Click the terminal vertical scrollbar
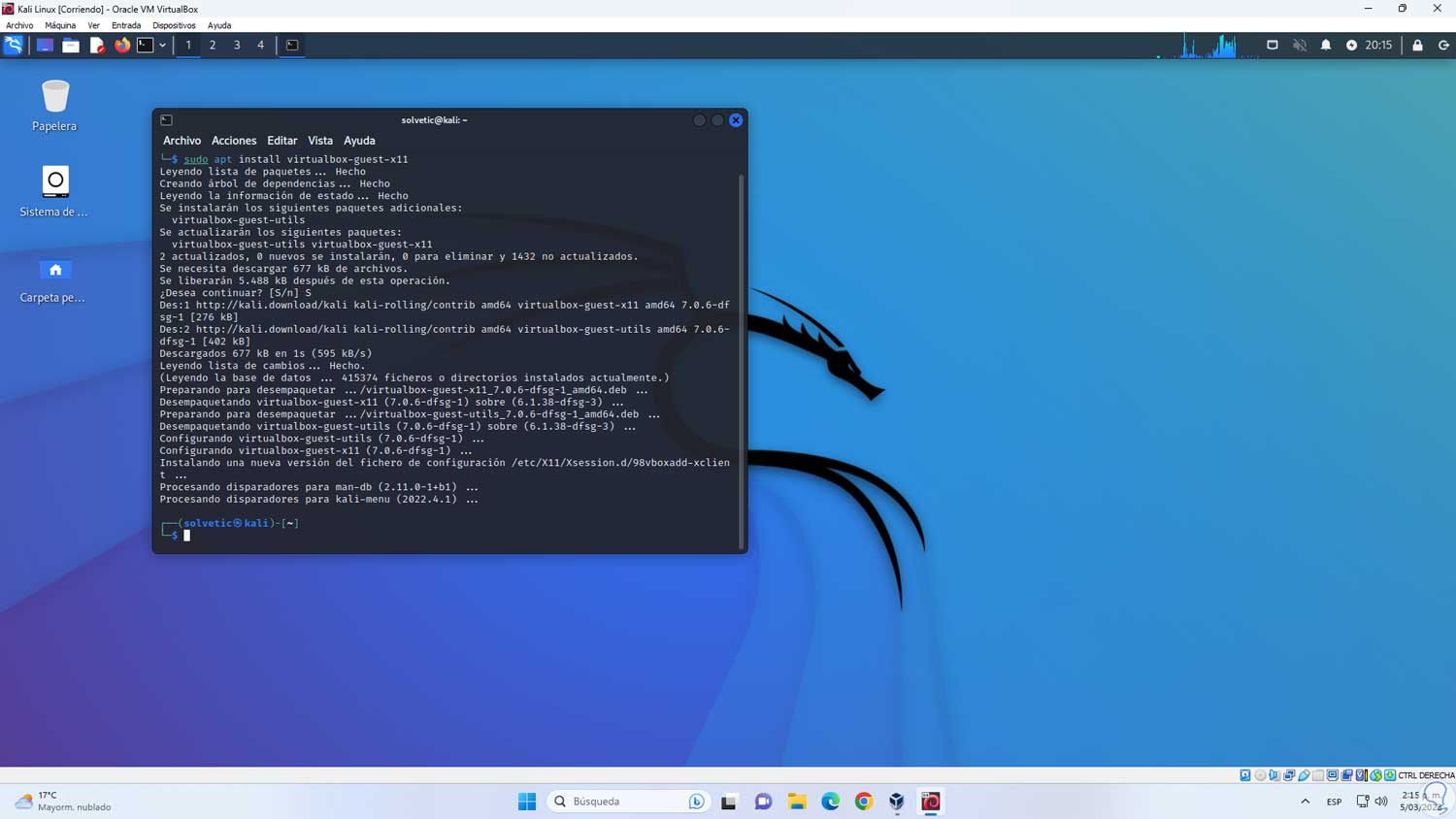 click(x=742, y=361)
